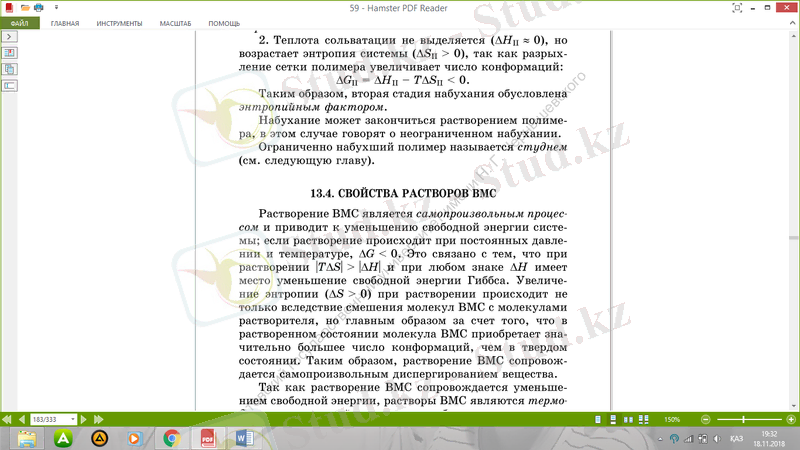Go to the first page

pos(7,419)
